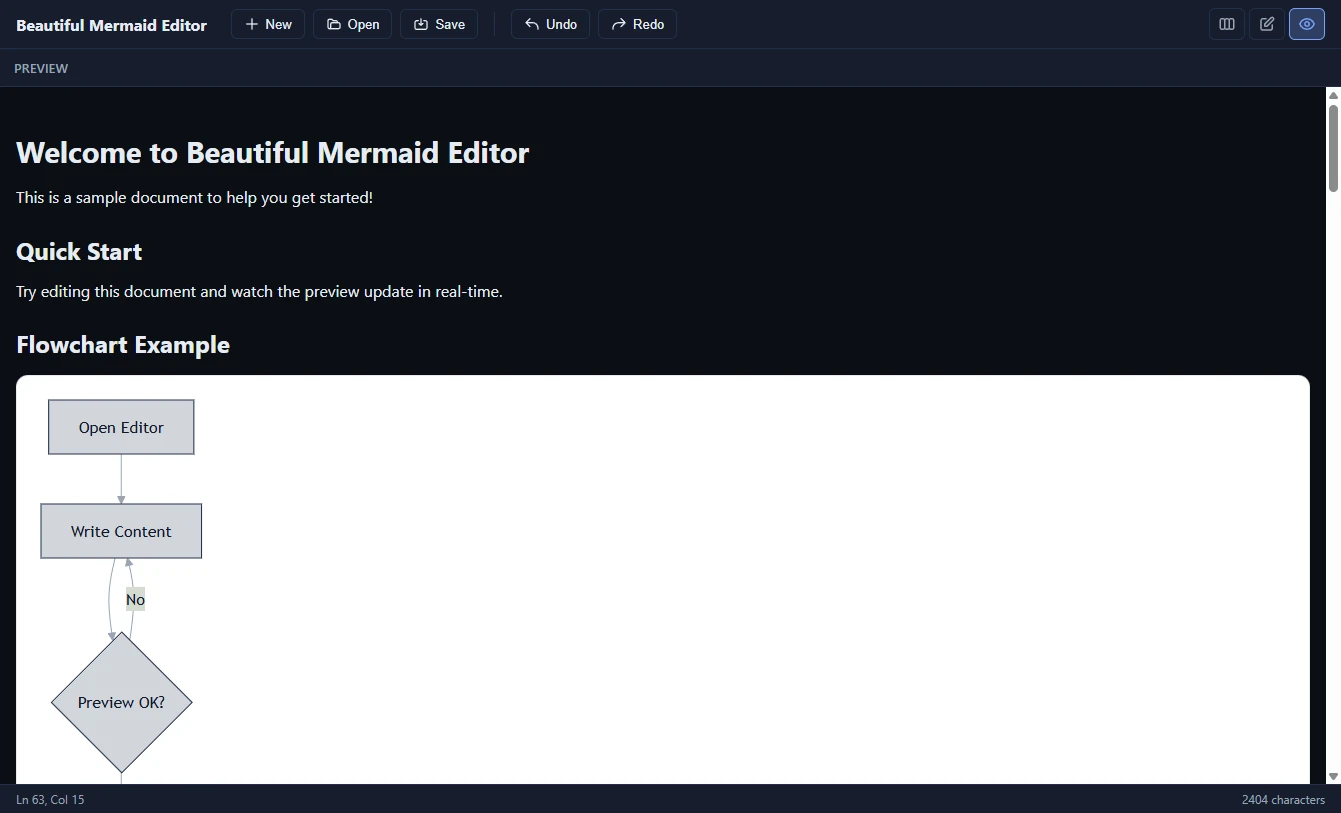The width and height of the screenshot is (1341, 813).
Task: Save the document using Save button
Action: coord(439,24)
